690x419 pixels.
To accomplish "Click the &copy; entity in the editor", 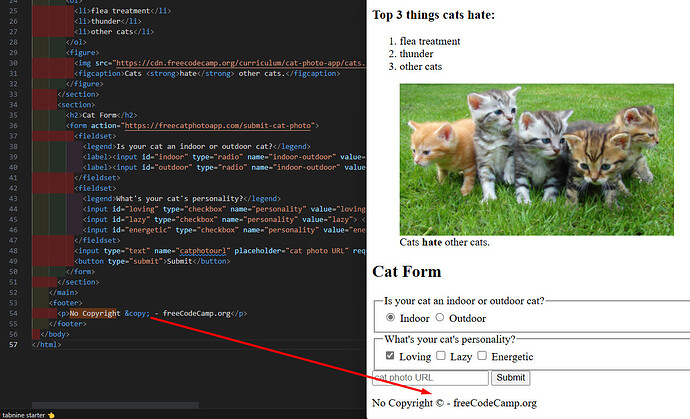I will [x=137, y=313].
